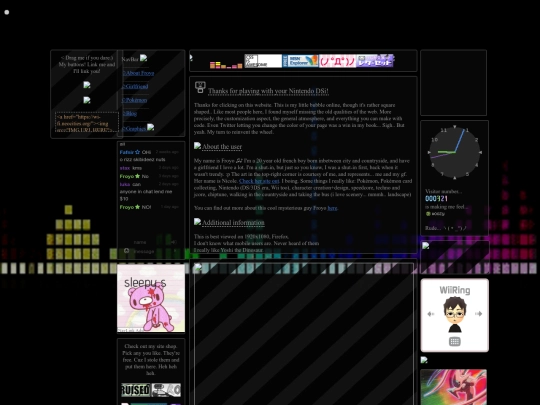Viewport: 540px width, 405px height.
Task: Click the pink kaomoji badge
Action: 337,61
